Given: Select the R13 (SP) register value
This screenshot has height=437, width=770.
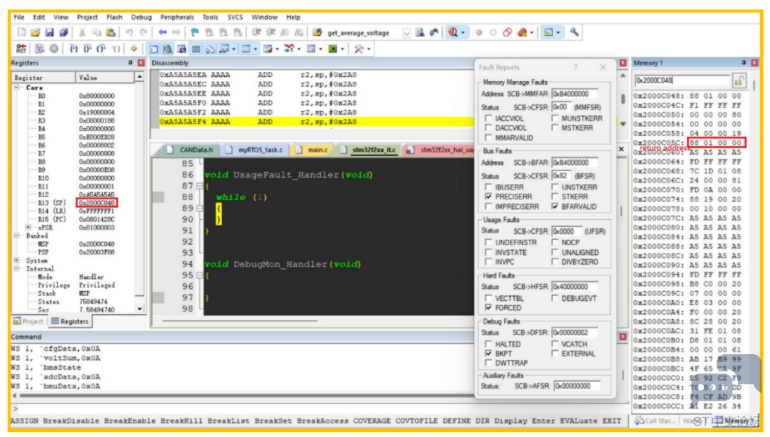Looking at the screenshot, I should pyautogui.click(x=97, y=203).
